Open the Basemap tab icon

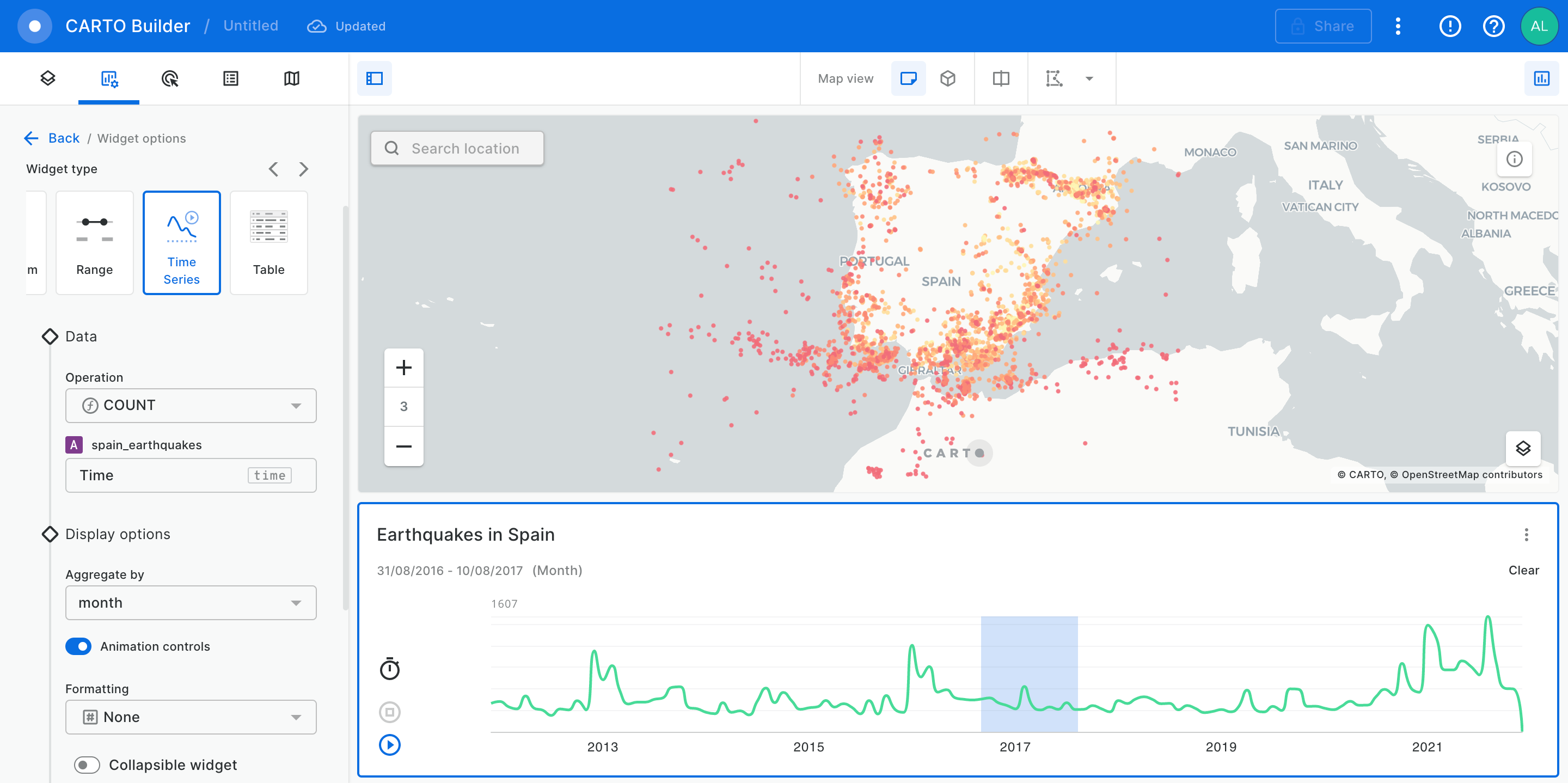292,78
